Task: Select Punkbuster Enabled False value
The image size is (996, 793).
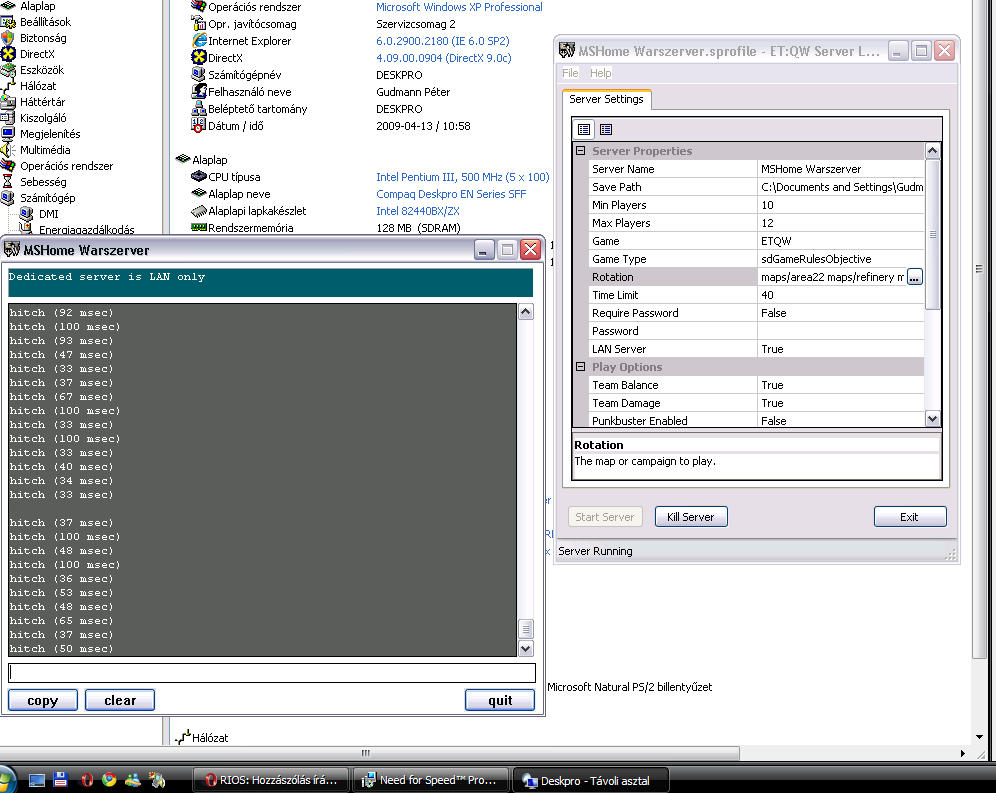Action: [x=840, y=421]
